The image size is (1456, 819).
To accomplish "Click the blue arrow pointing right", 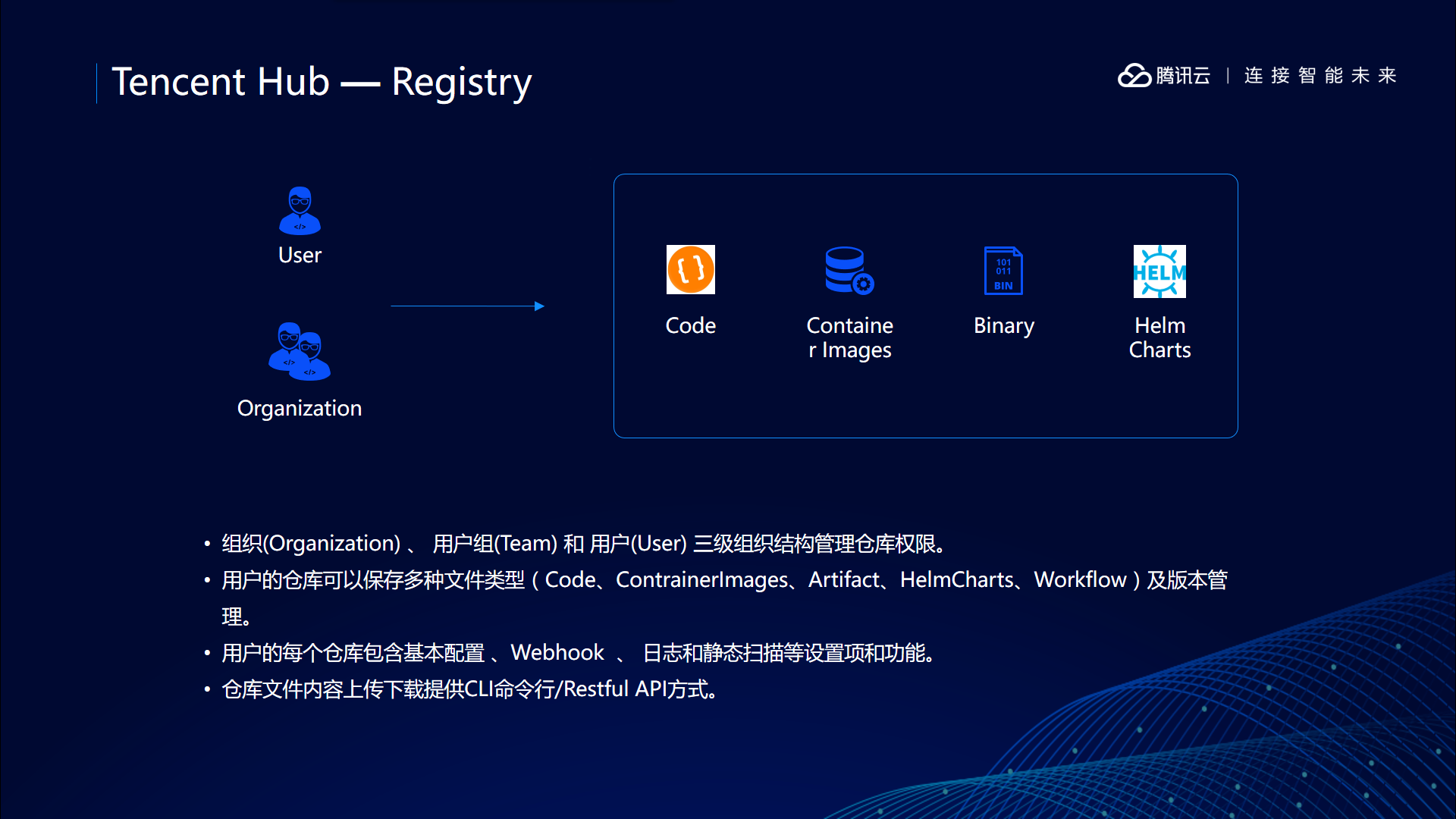I will pyautogui.click(x=467, y=306).
